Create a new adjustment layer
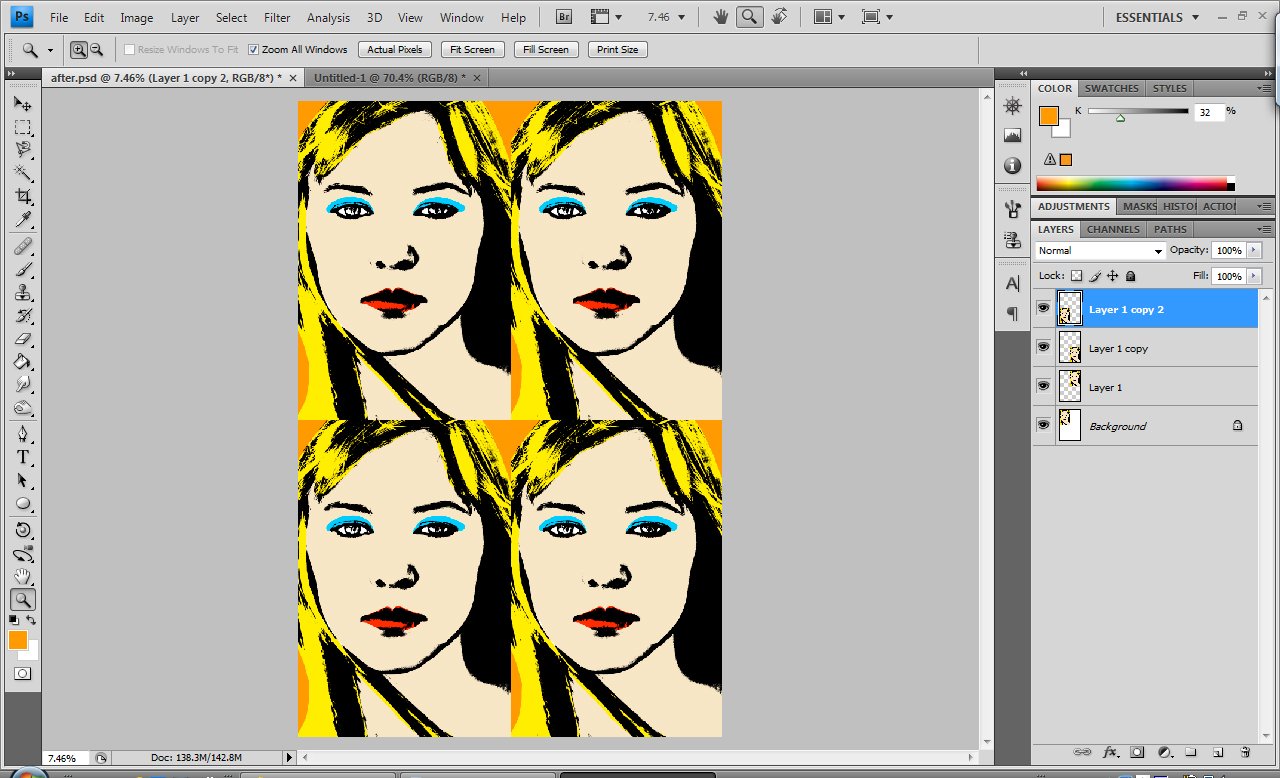1280x778 pixels. 1164,751
